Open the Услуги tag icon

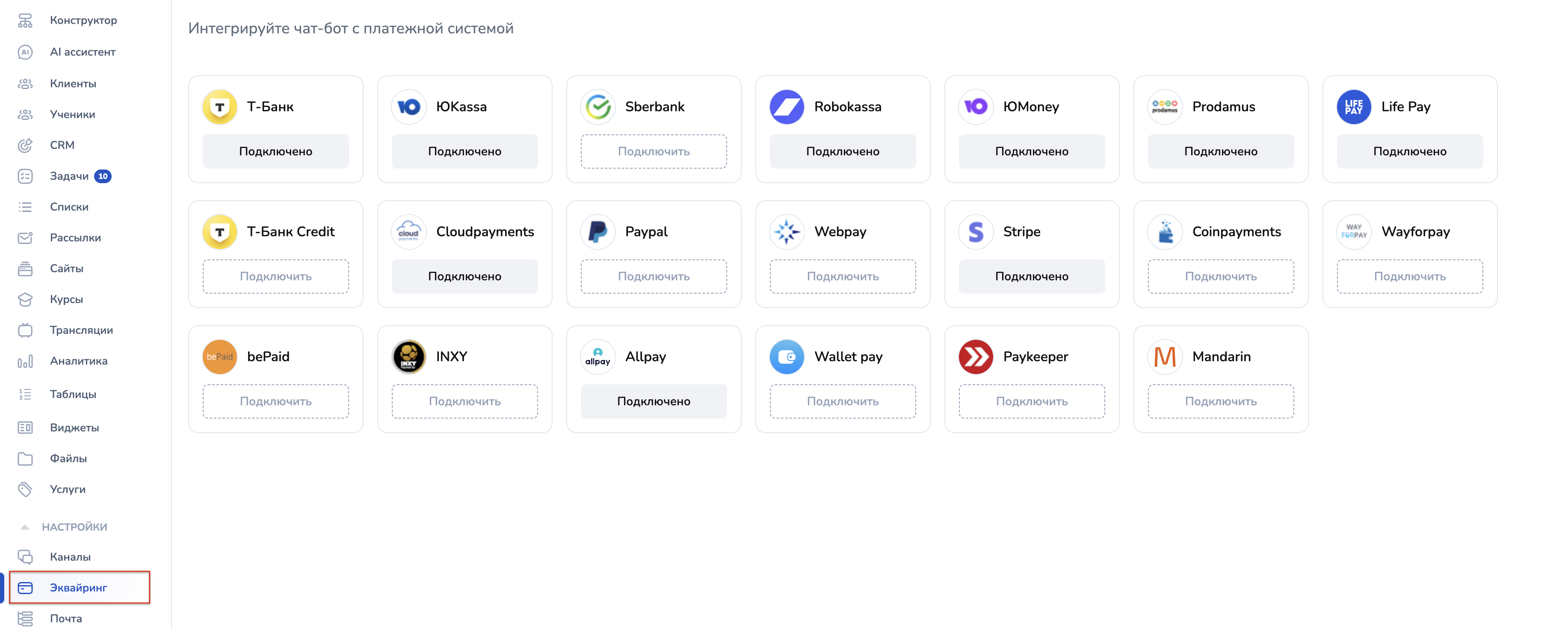click(x=25, y=489)
